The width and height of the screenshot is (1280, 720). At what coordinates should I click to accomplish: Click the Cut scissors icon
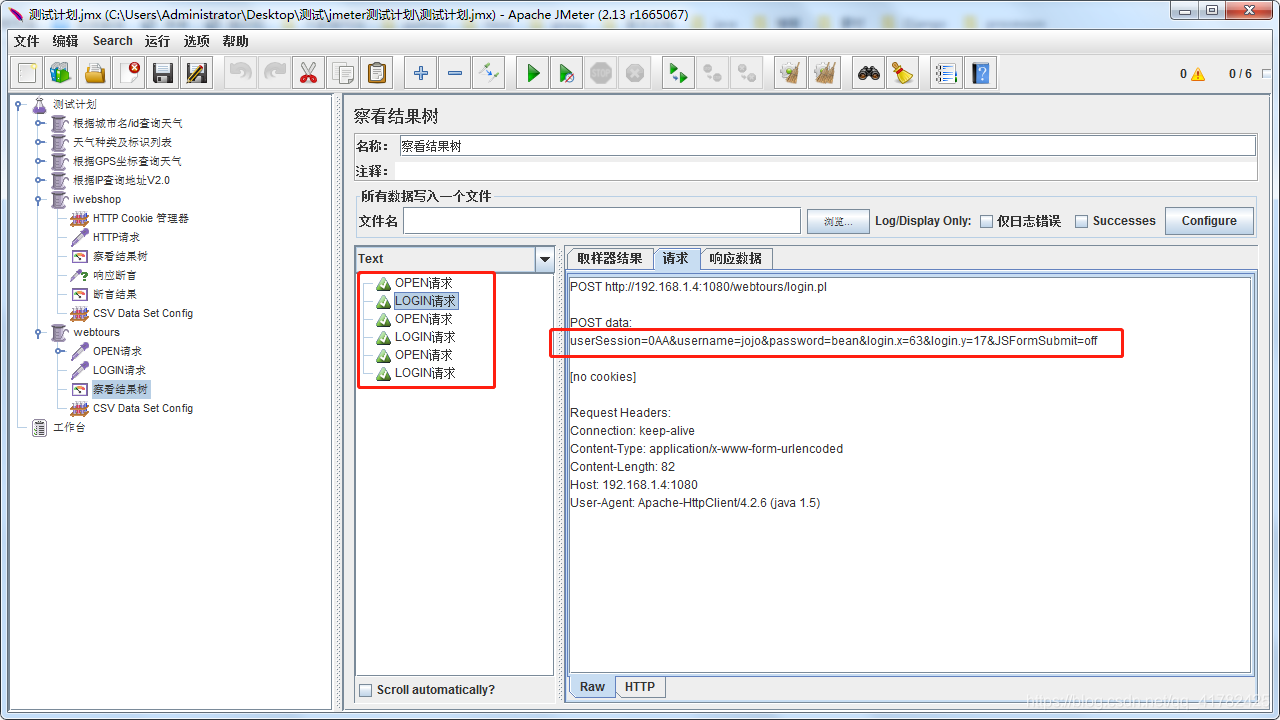[308, 73]
